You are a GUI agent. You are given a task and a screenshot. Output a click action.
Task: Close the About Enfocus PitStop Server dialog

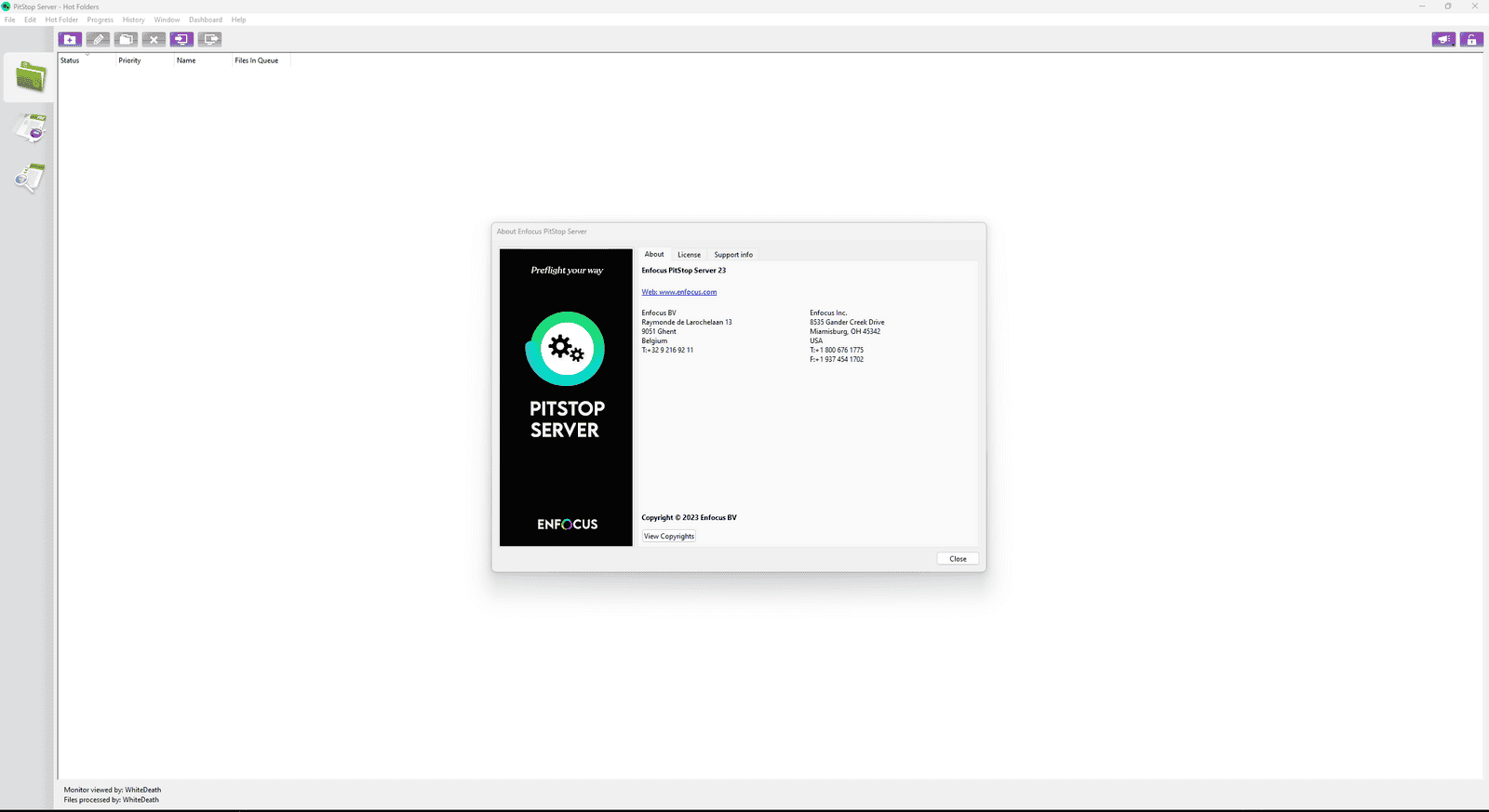[x=958, y=559]
